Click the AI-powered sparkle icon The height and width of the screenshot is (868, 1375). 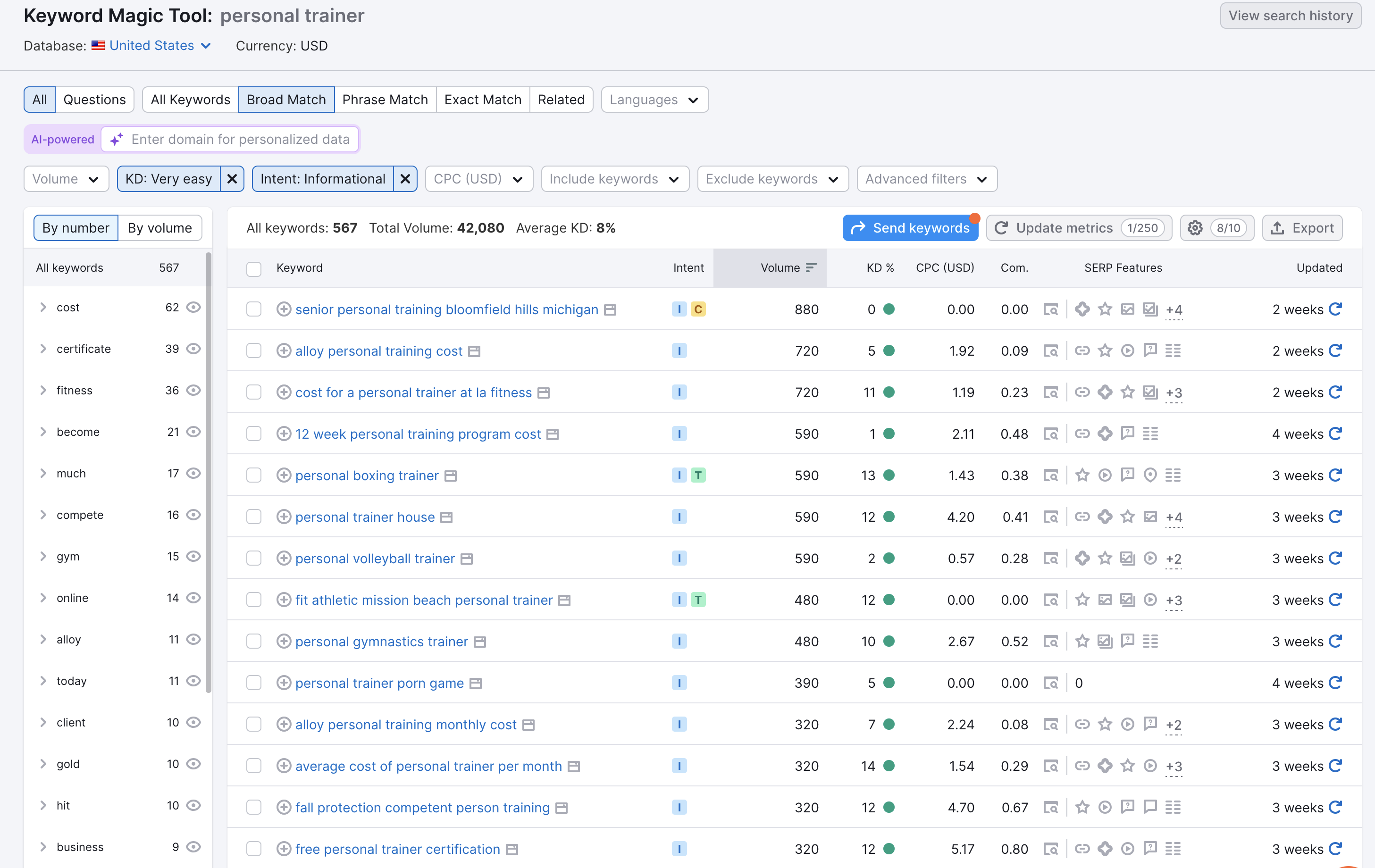(117, 139)
